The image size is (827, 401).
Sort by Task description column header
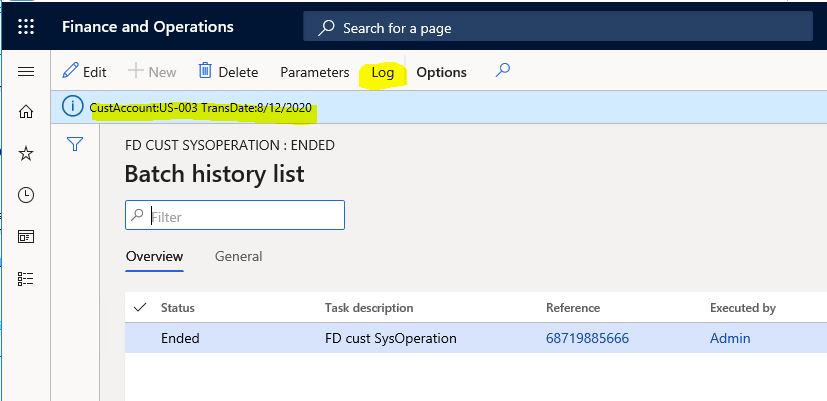(369, 308)
